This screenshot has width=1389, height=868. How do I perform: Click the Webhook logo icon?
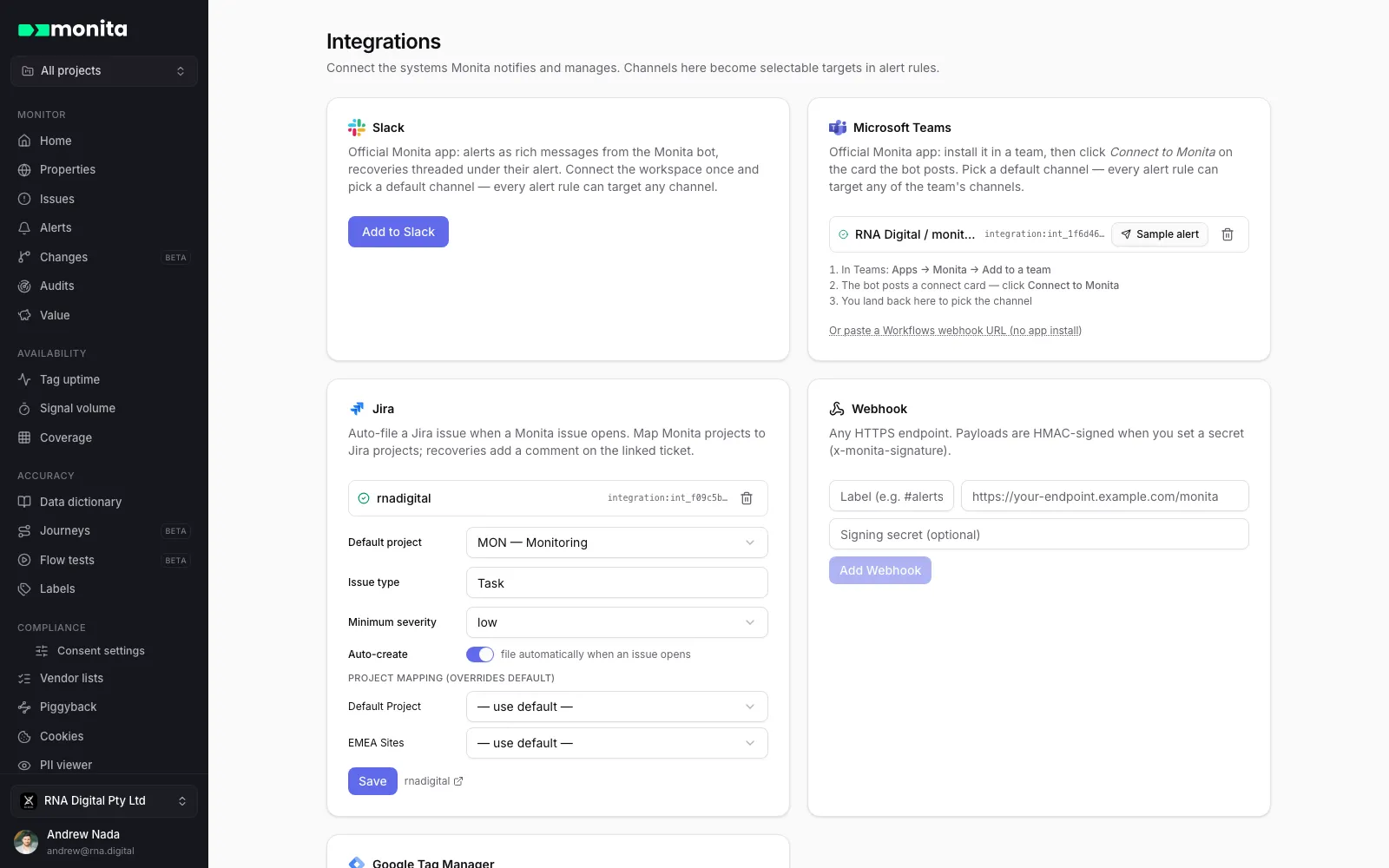tap(837, 409)
